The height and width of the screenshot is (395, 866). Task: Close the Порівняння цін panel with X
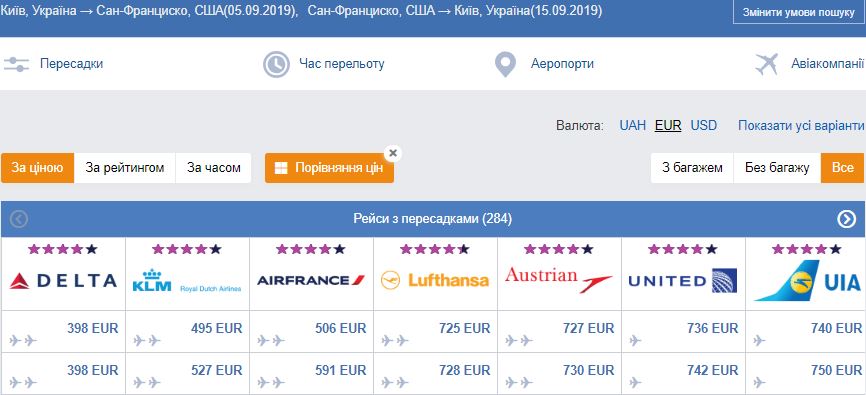pyautogui.click(x=393, y=154)
